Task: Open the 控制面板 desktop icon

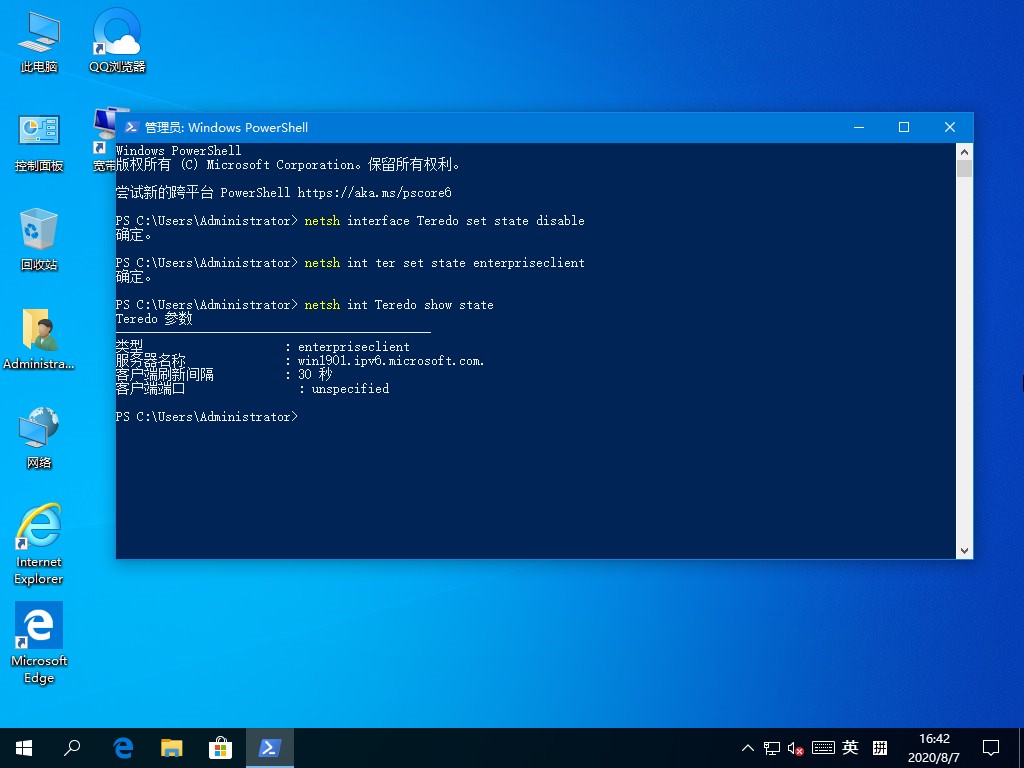Action: point(37,138)
